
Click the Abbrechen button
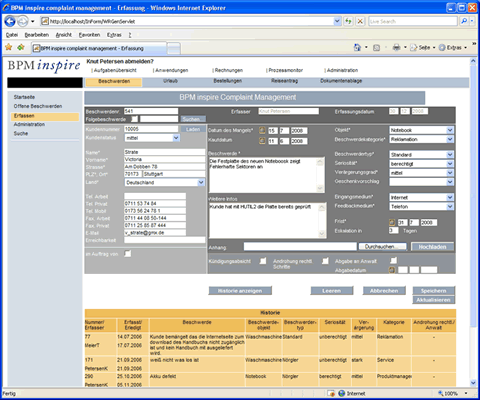(x=384, y=291)
